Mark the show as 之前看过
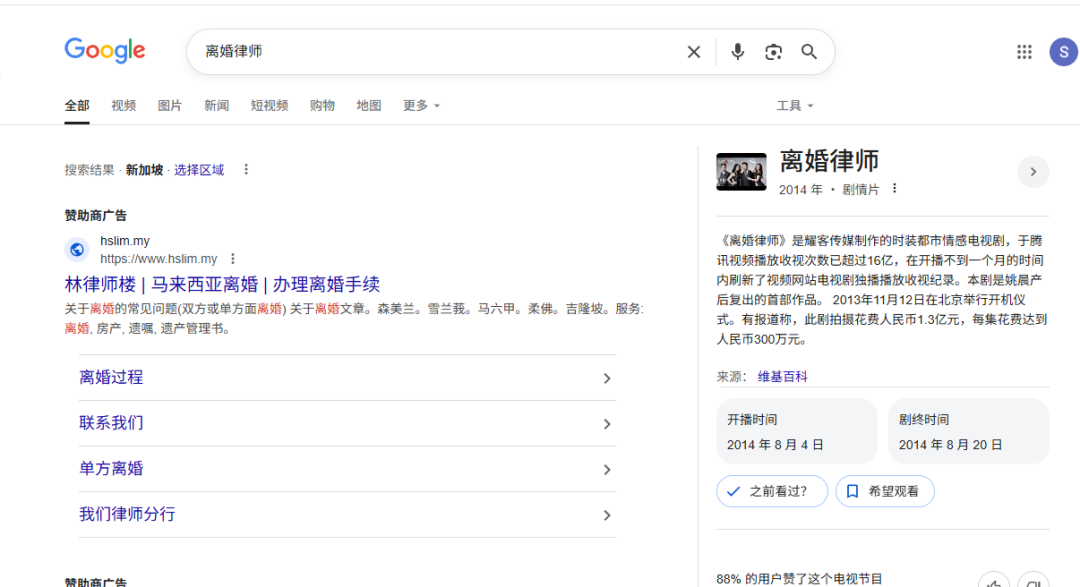Screen dimensions: 1080x587 click(771, 491)
